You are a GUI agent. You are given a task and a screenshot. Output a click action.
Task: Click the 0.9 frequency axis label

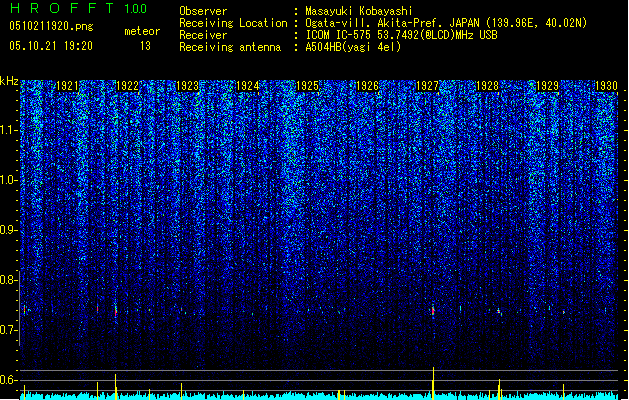(8, 230)
